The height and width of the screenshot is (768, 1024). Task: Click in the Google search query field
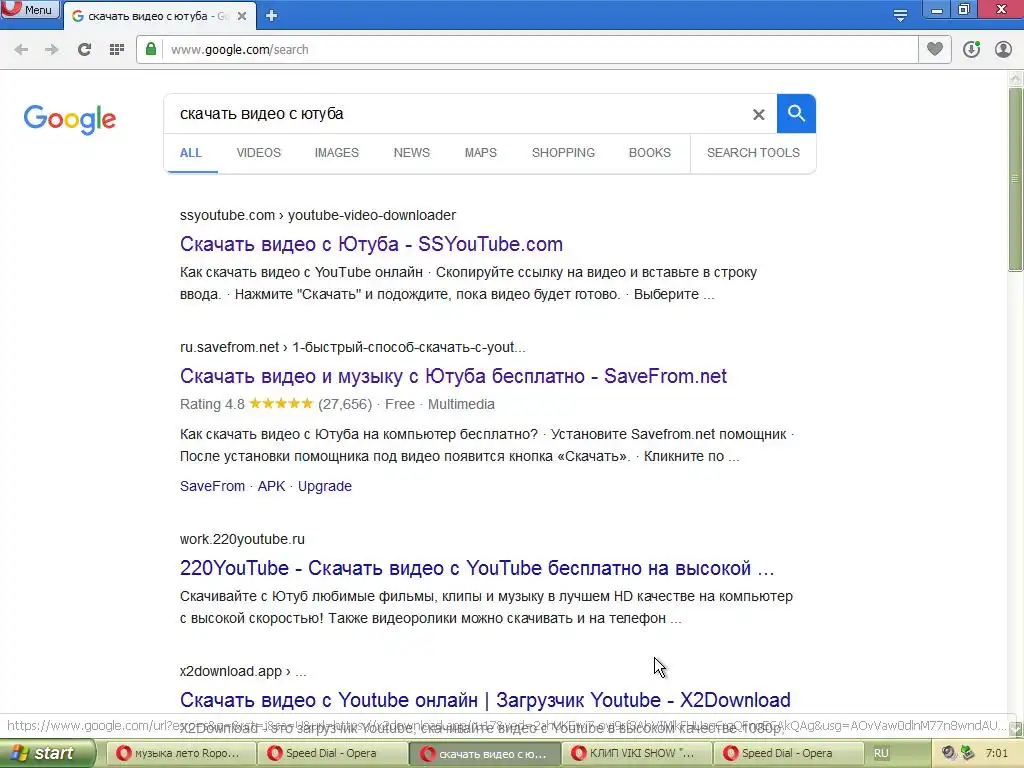(x=457, y=114)
